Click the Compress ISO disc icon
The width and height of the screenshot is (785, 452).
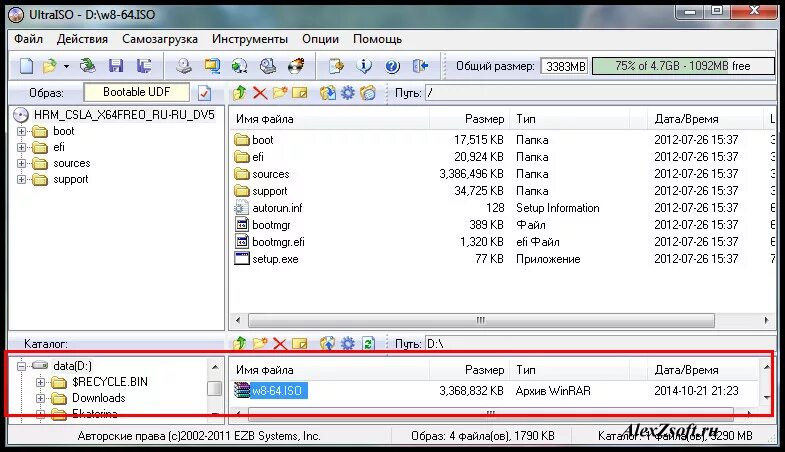pyautogui.click(x=239, y=66)
